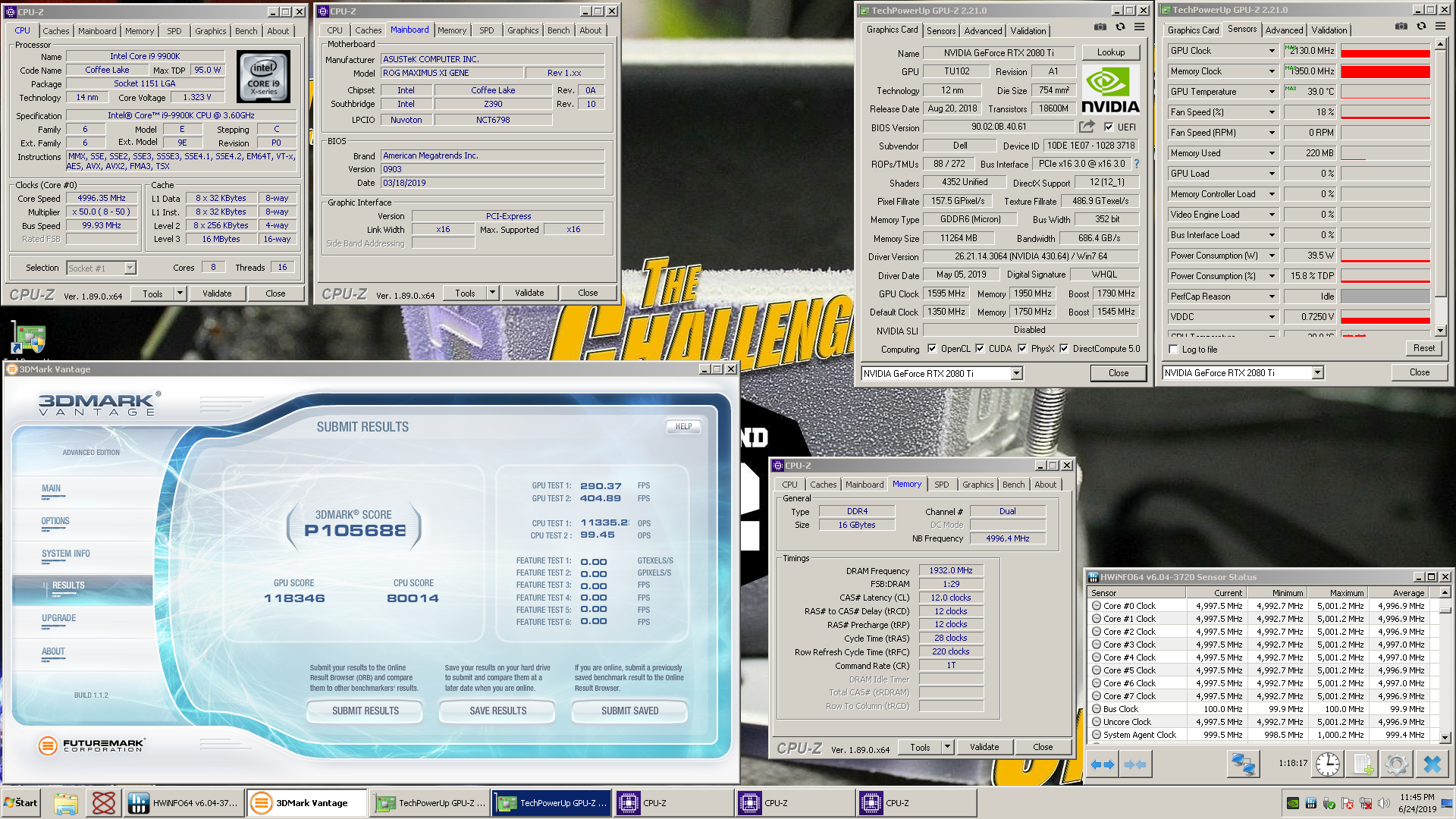This screenshot has height=819, width=1456.
Task: Open GPU selector dropdown in Graphics Card window
Action: pyautogui.click(x=1016, y=373)
